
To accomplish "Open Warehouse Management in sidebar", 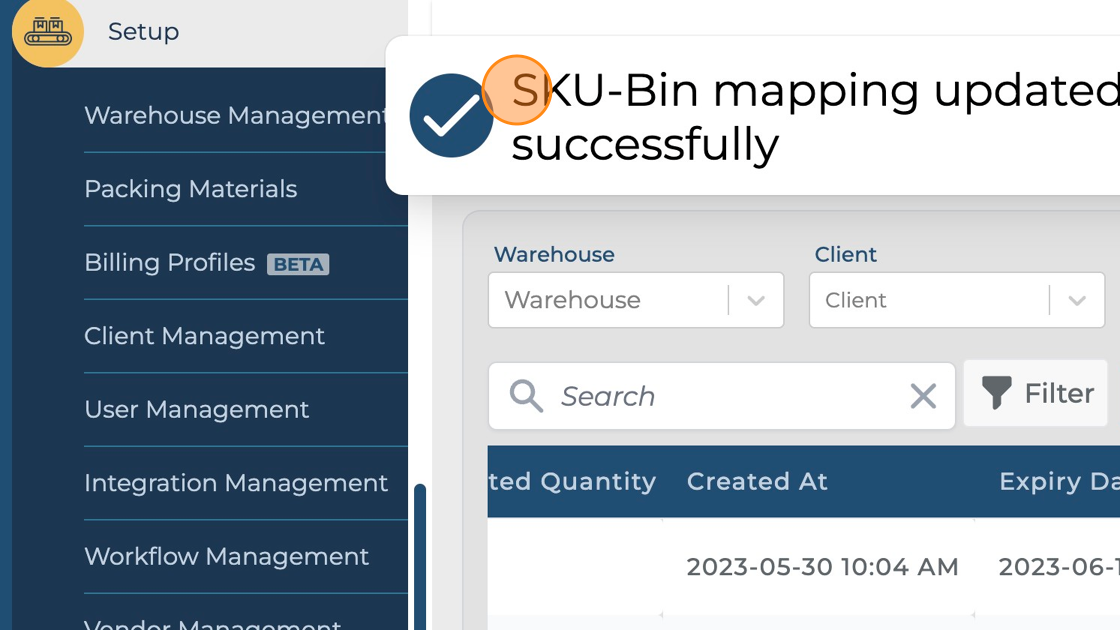I will pos(235,116).
